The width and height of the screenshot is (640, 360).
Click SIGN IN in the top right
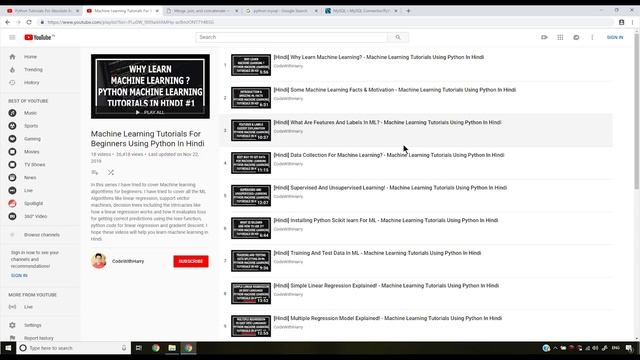[x=615, y=37]
